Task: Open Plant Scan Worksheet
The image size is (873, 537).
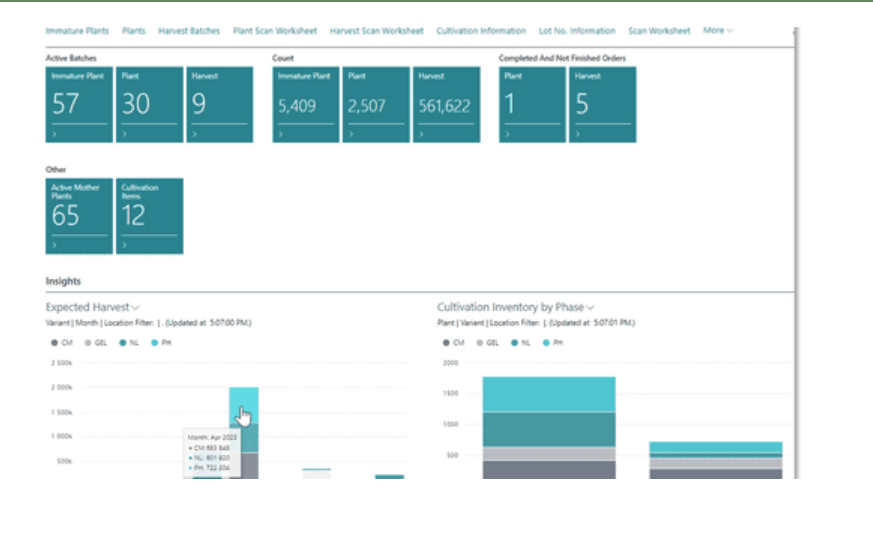Action: 275,31
